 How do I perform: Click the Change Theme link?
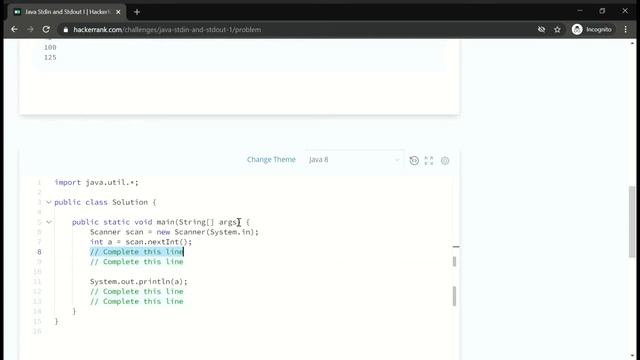tap(271, 160)
